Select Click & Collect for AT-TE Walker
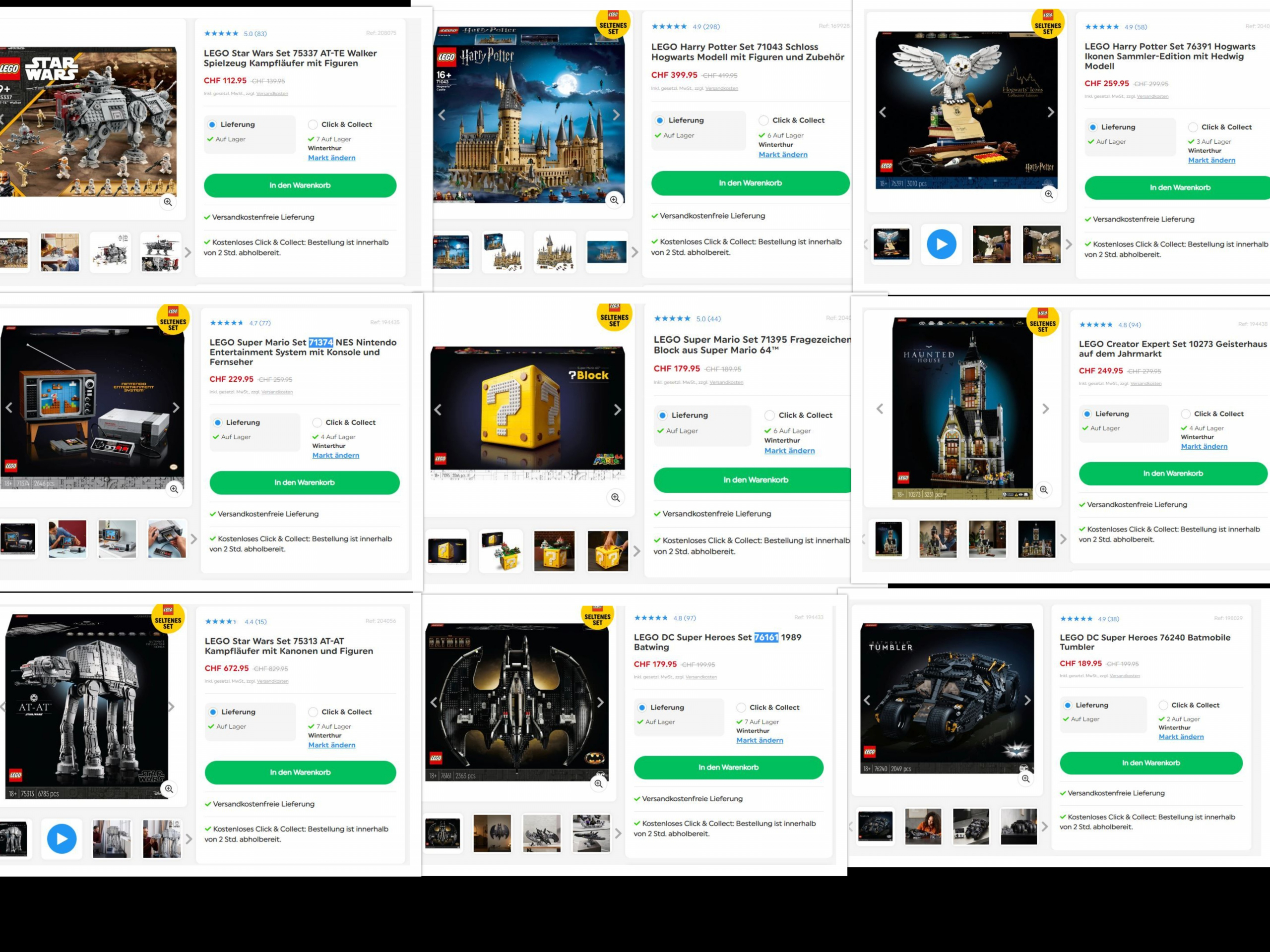 313,124
